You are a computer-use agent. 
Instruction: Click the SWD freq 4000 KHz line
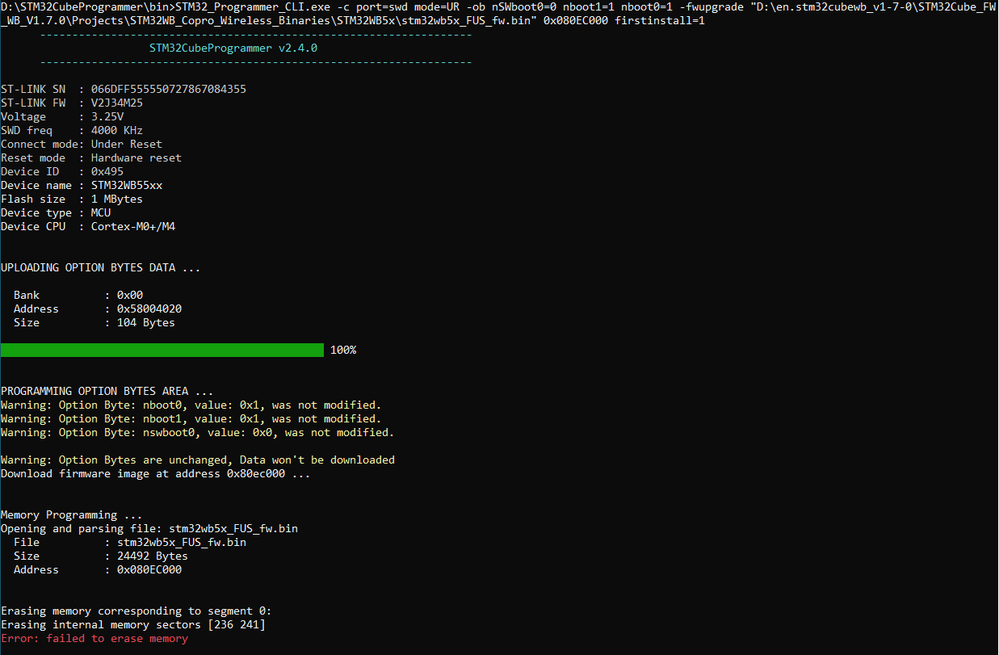(72, 130)
